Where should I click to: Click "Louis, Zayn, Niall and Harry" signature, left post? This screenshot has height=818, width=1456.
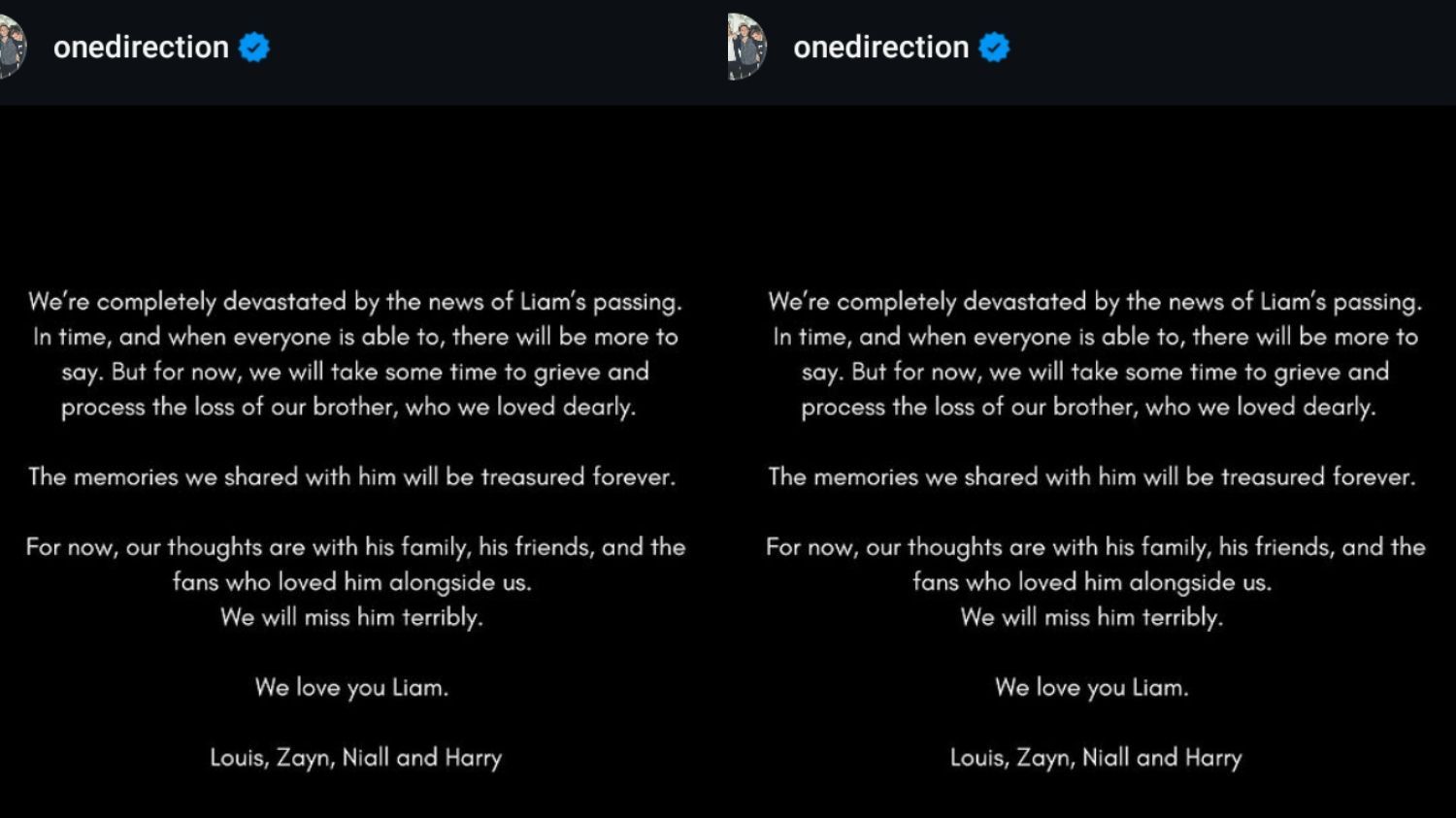coord(355,758)
